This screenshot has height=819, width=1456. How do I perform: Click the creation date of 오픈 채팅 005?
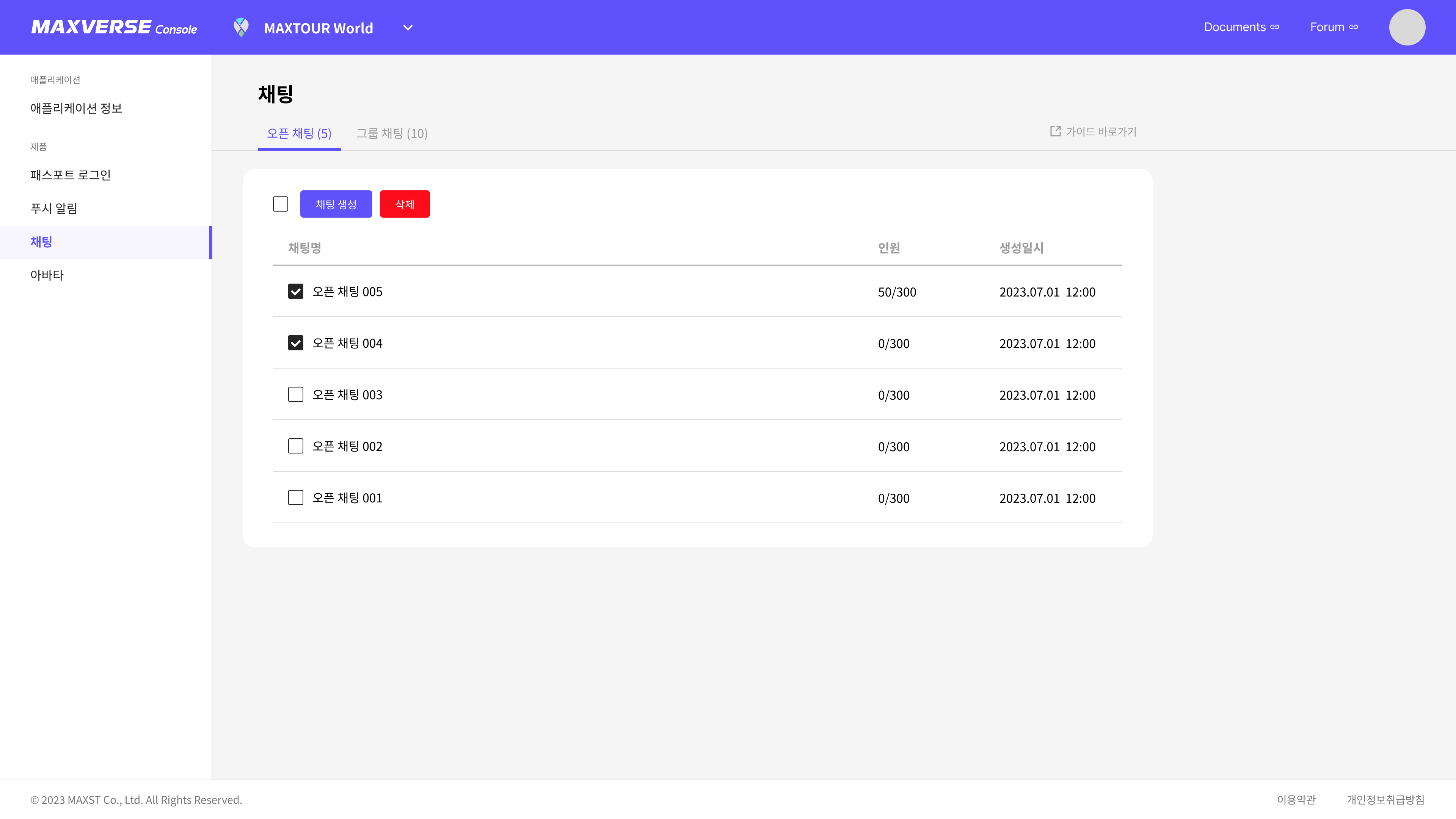tap(1047, 292)
